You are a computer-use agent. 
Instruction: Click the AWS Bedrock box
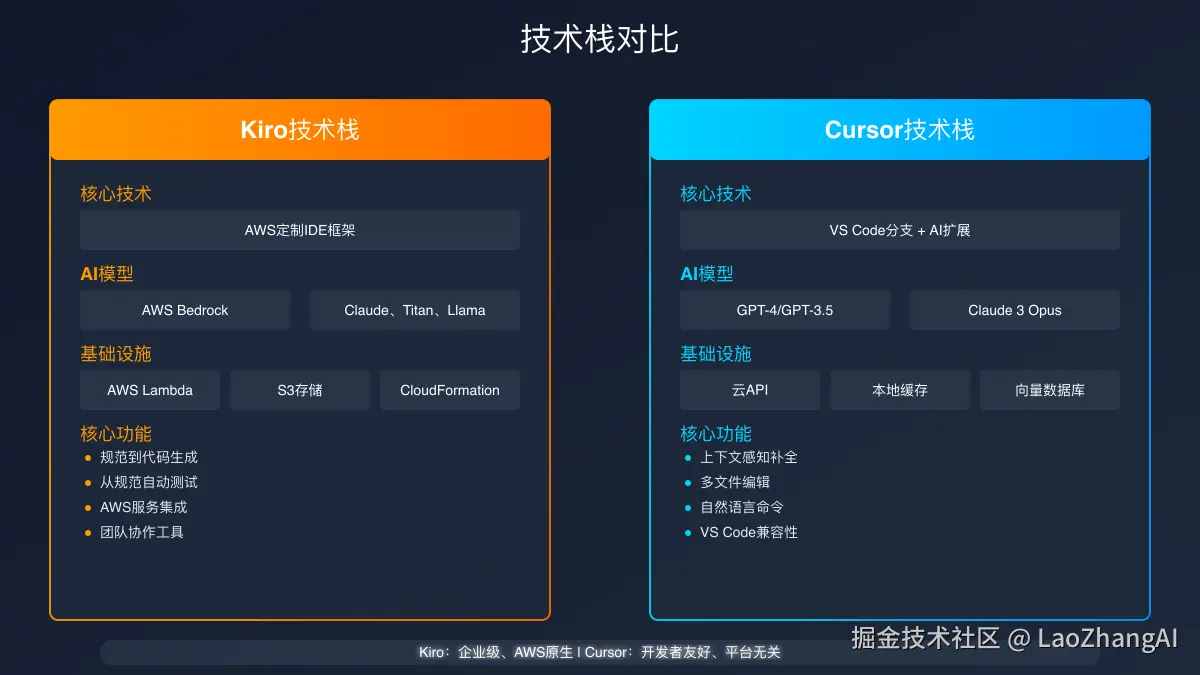(x=185, y=310)
